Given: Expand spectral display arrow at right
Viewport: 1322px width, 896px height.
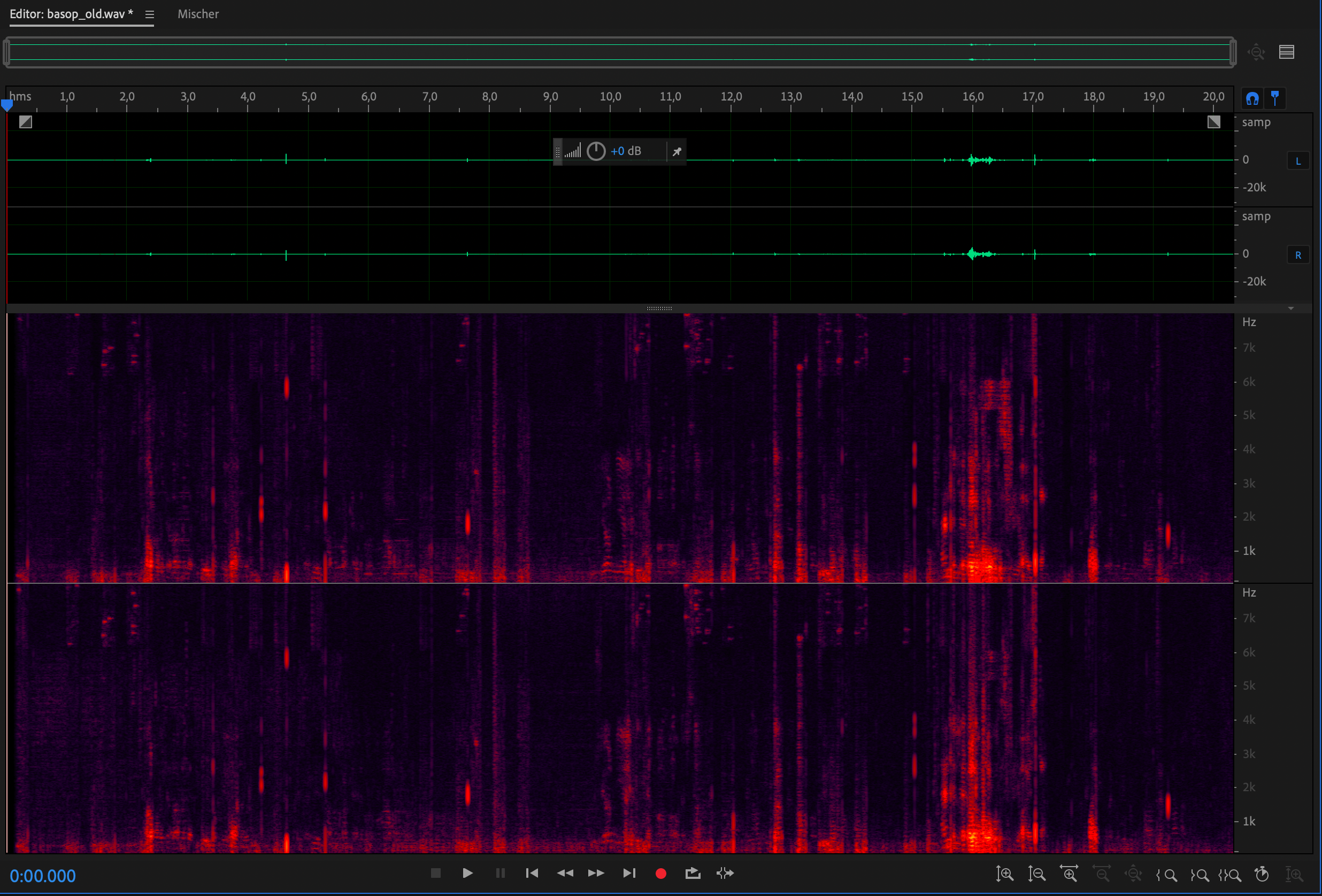Looking at the screenshot, I should [1290, 308].
